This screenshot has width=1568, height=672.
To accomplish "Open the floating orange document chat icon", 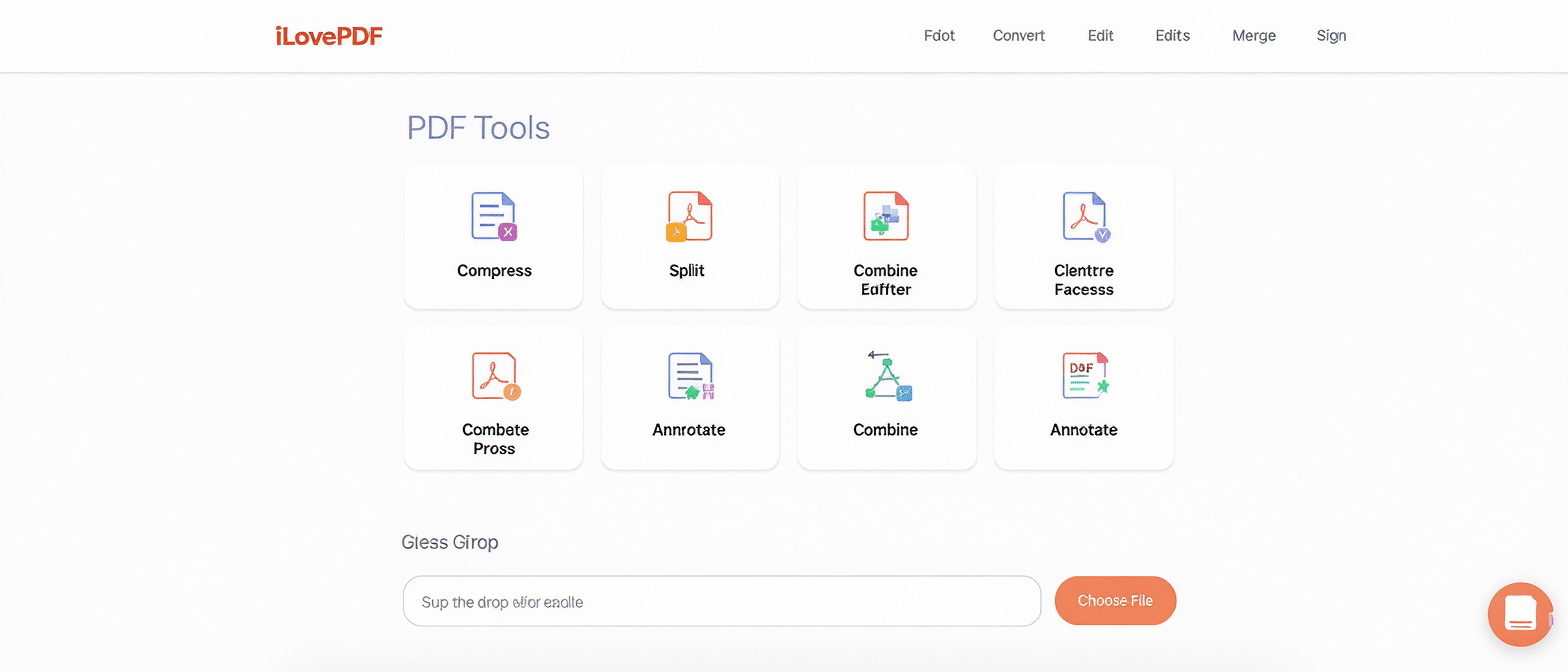I will [x=1520, y=614].
